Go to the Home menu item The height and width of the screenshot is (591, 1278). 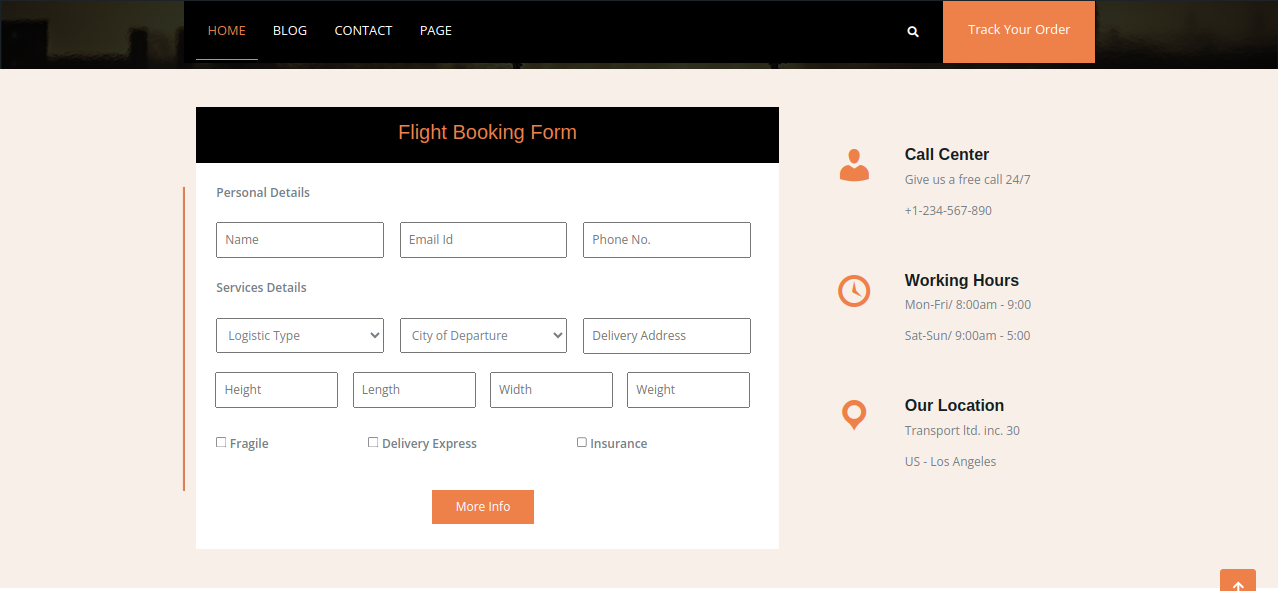tap(226, 31)
